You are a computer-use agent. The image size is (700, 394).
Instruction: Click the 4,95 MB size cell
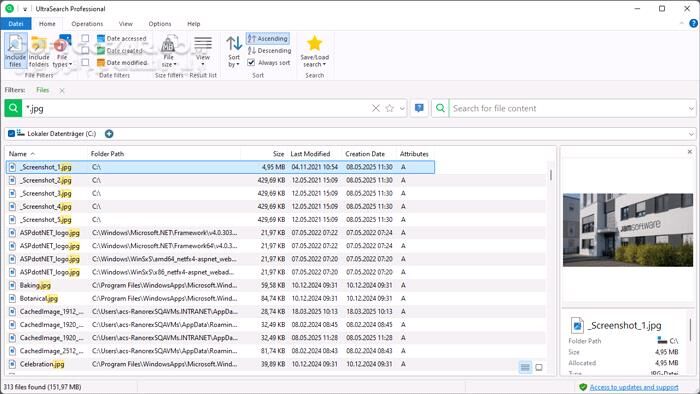(273, 167)
